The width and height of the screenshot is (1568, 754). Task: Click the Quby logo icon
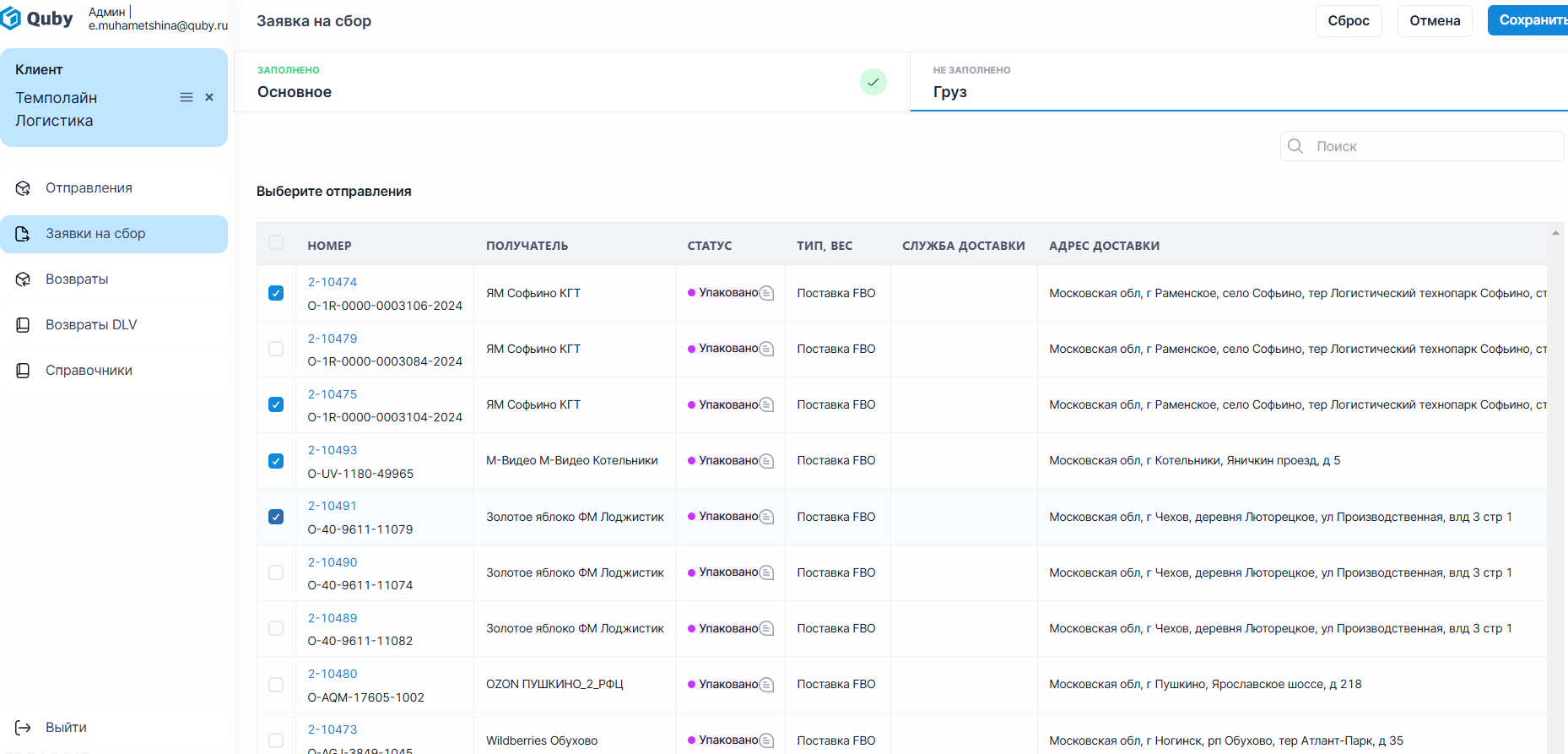pos(11,19)
